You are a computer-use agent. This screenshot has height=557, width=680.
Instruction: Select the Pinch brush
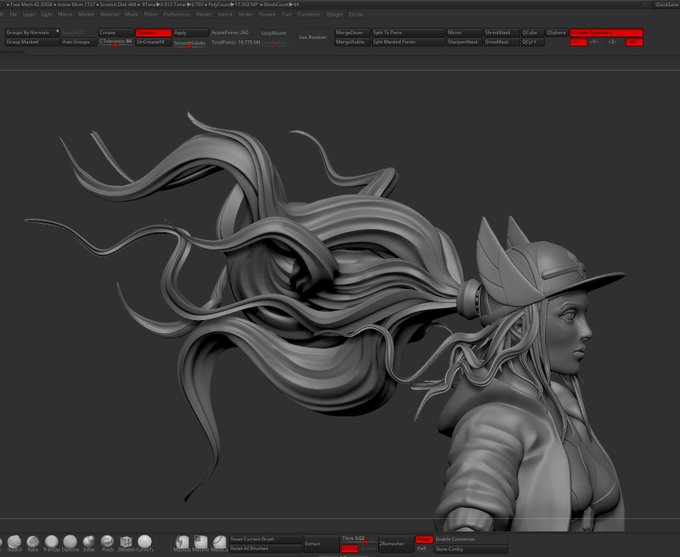[107, 541]
